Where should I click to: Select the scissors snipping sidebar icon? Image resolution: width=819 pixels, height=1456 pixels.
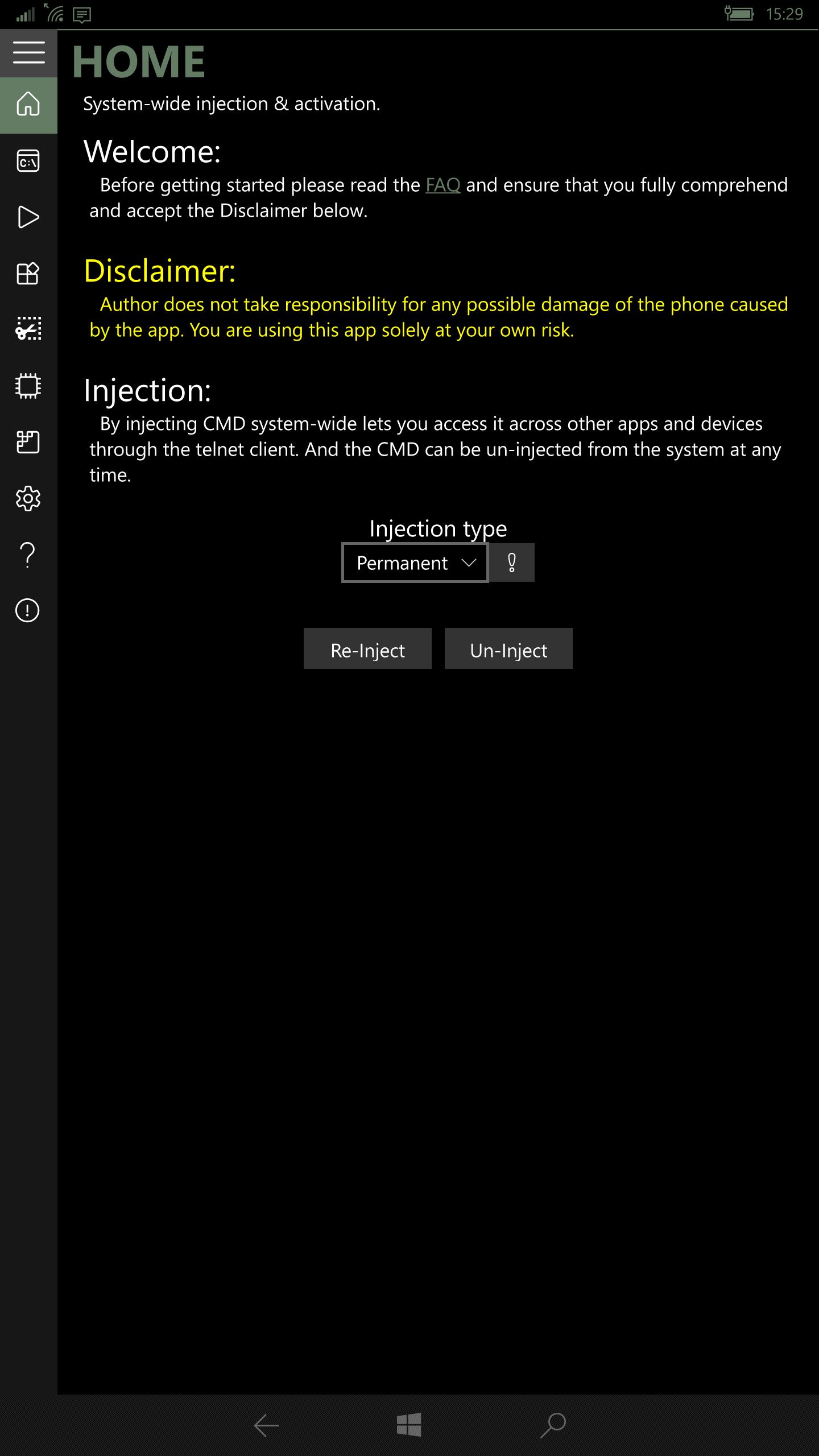pyautogui.click(x=28, y=329)
